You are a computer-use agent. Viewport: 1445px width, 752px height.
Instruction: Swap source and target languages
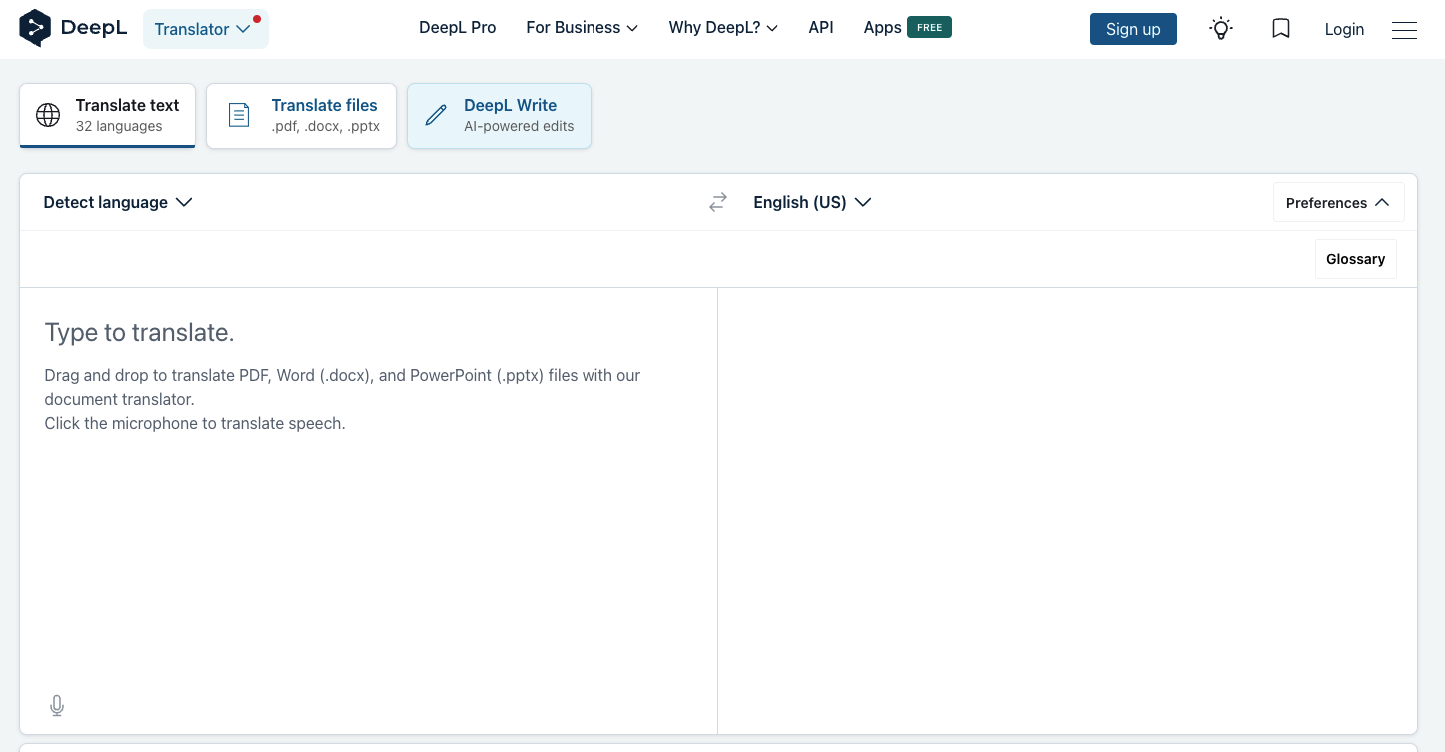[x=718, y=202]
